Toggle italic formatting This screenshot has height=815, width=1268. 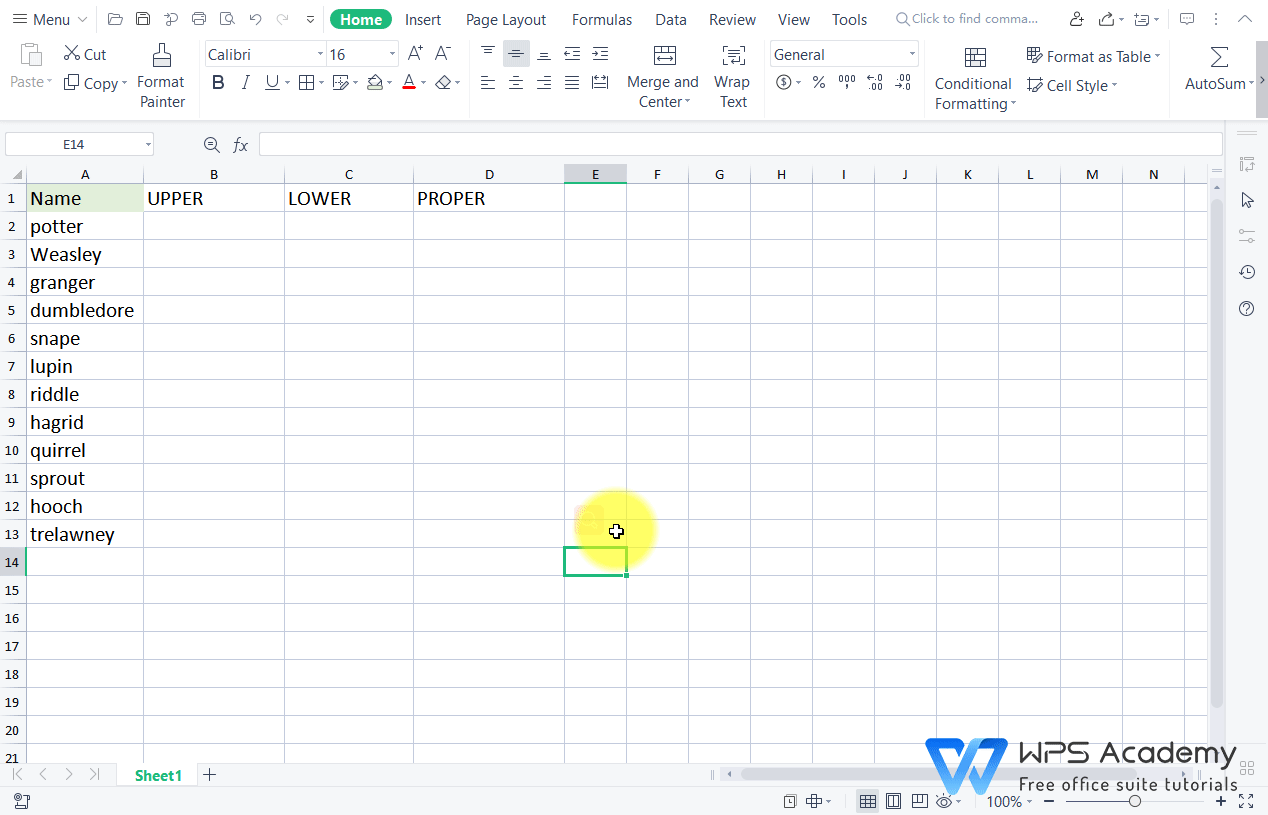click(245, 82)
